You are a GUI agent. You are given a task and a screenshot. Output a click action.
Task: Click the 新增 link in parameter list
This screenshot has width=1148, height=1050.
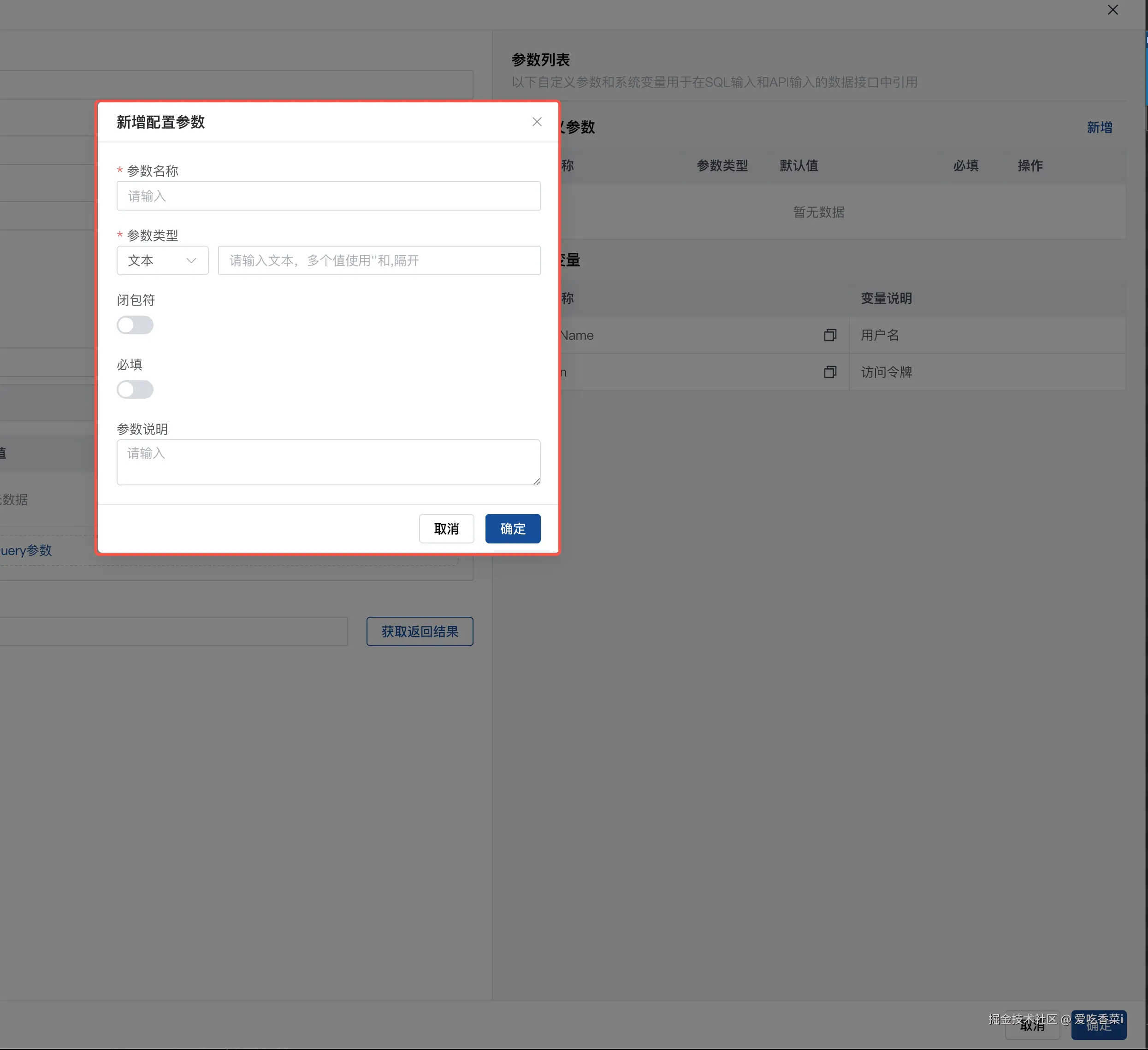click(x=1099, y=128)
